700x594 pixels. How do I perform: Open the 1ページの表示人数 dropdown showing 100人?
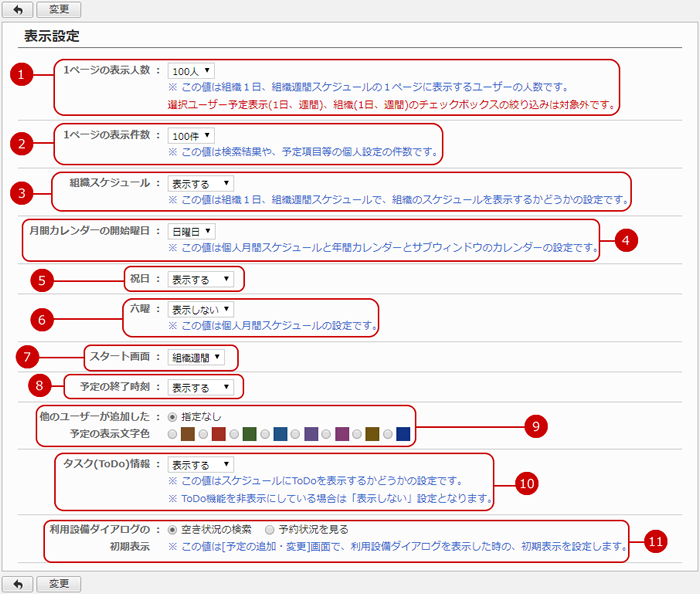(191, 71)
